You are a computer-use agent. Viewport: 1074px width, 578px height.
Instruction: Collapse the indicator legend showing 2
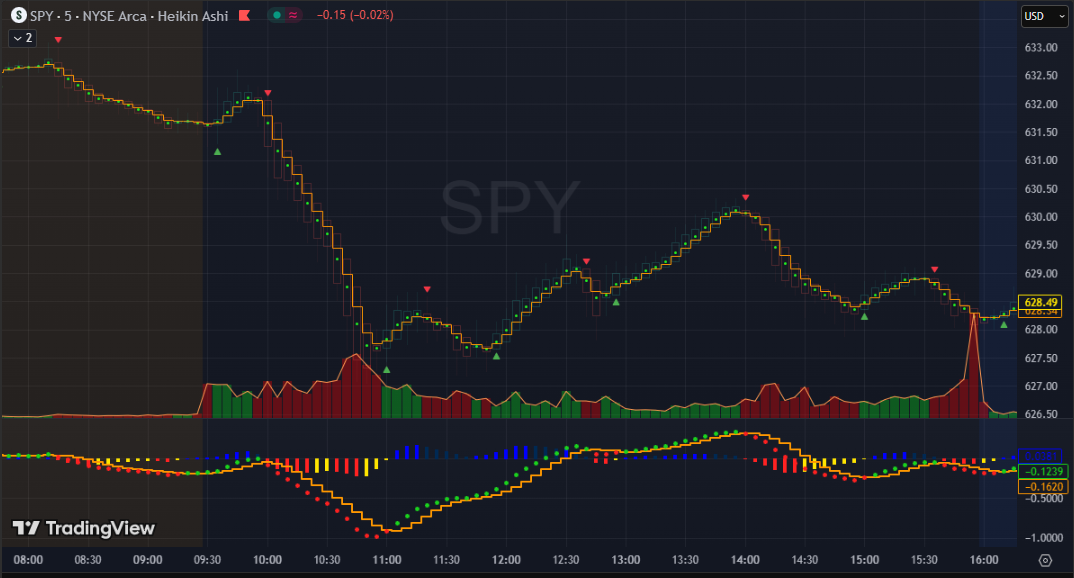[x=22, y=38]
